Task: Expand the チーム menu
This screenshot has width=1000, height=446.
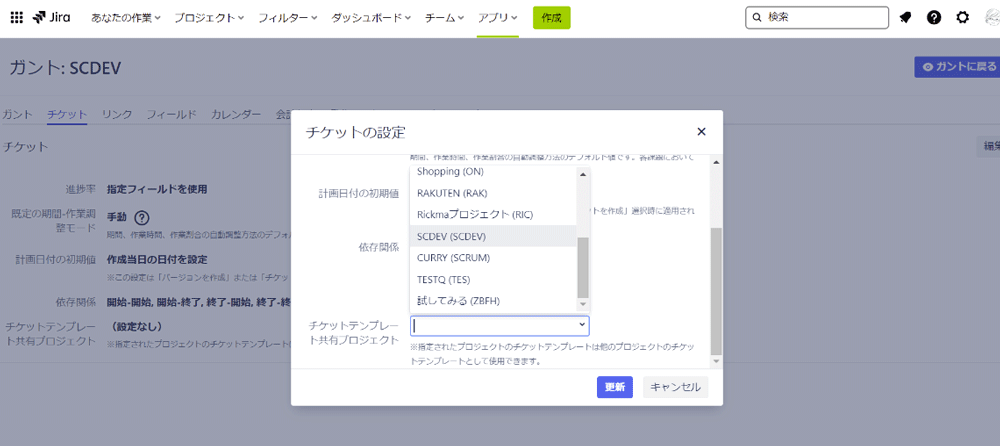Action: coord(445,18)
